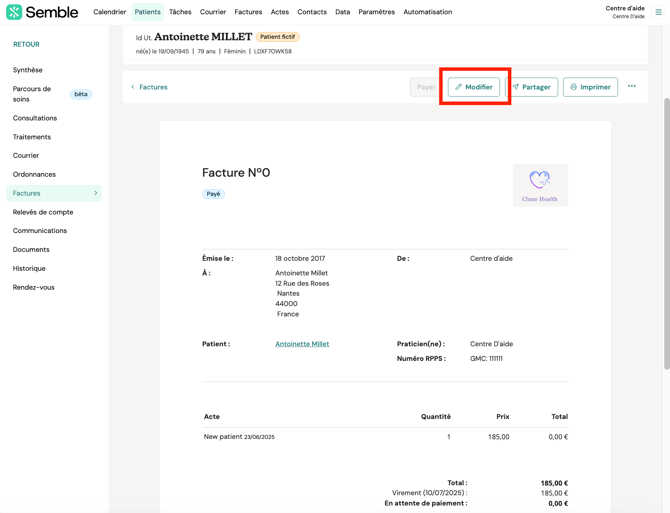Viewport: 670px width, 513px height.
Task: Expand the Factures sidebar chevron
Action: (96, 193)
